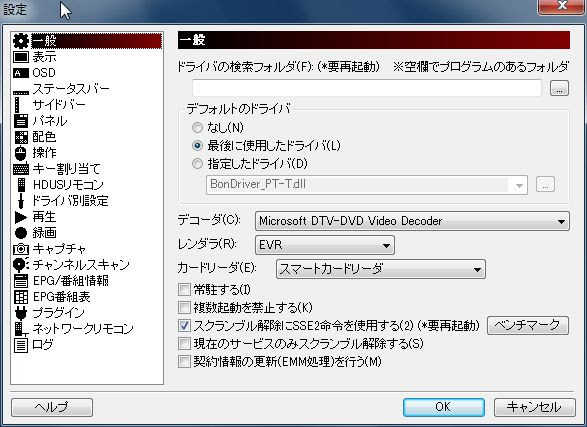Image resolution: width=587 pixels, height=427 pixels.
Task: Close the 設定 dialog window
Action: pyautogui.click(x=562, y=6)
